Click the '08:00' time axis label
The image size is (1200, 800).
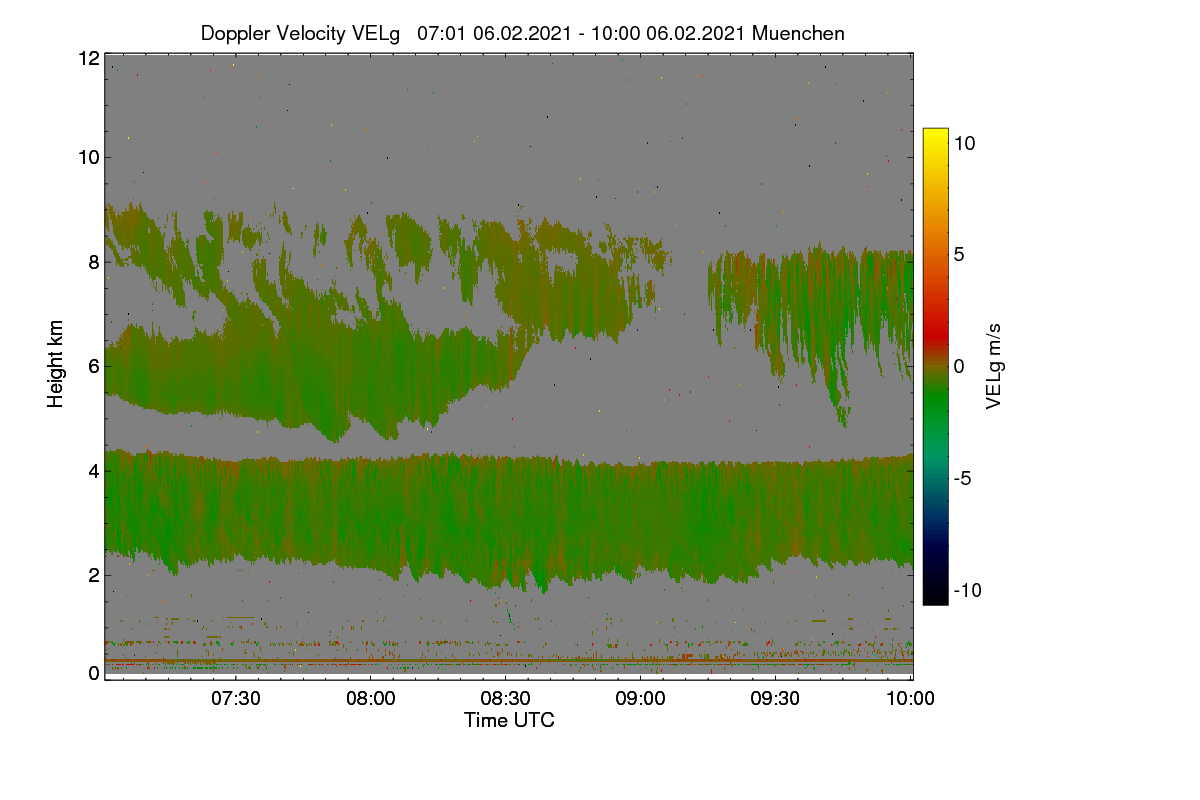pos(370,699)
